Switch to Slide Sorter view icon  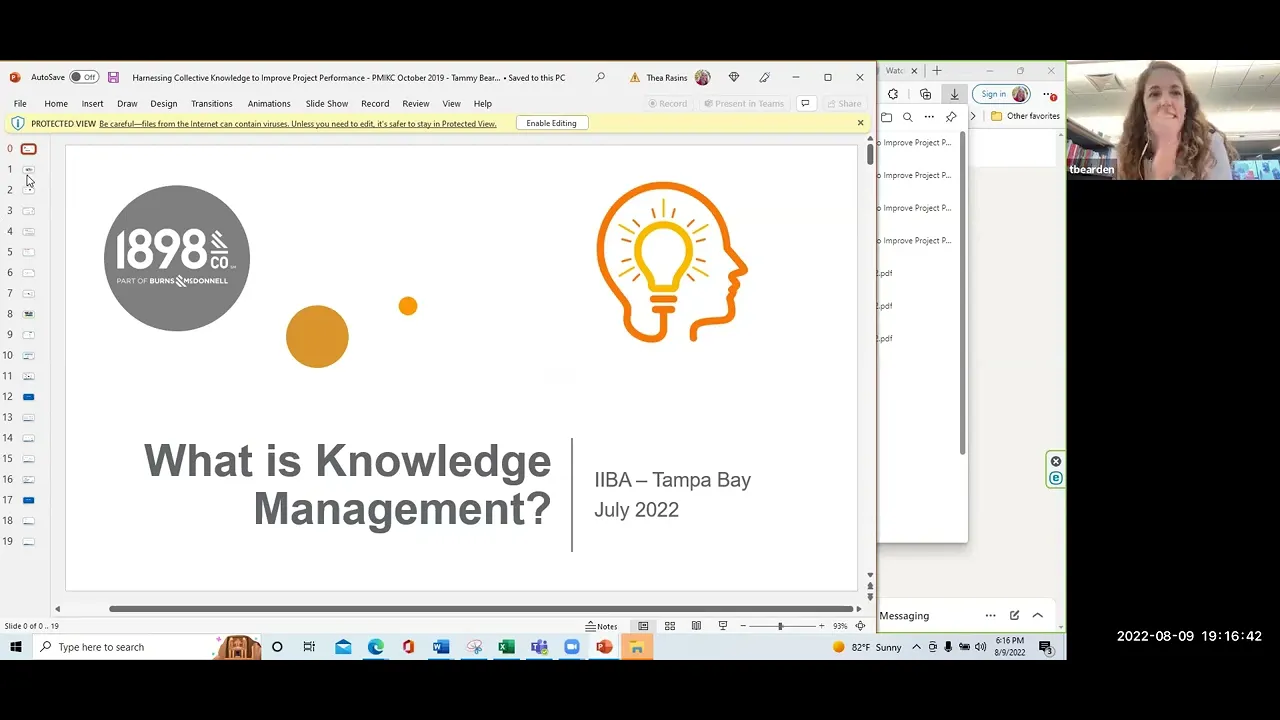tap(670, 626)
